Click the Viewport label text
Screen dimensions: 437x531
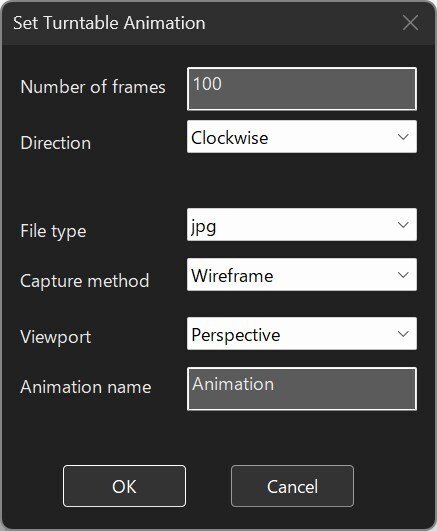(56, 337)
